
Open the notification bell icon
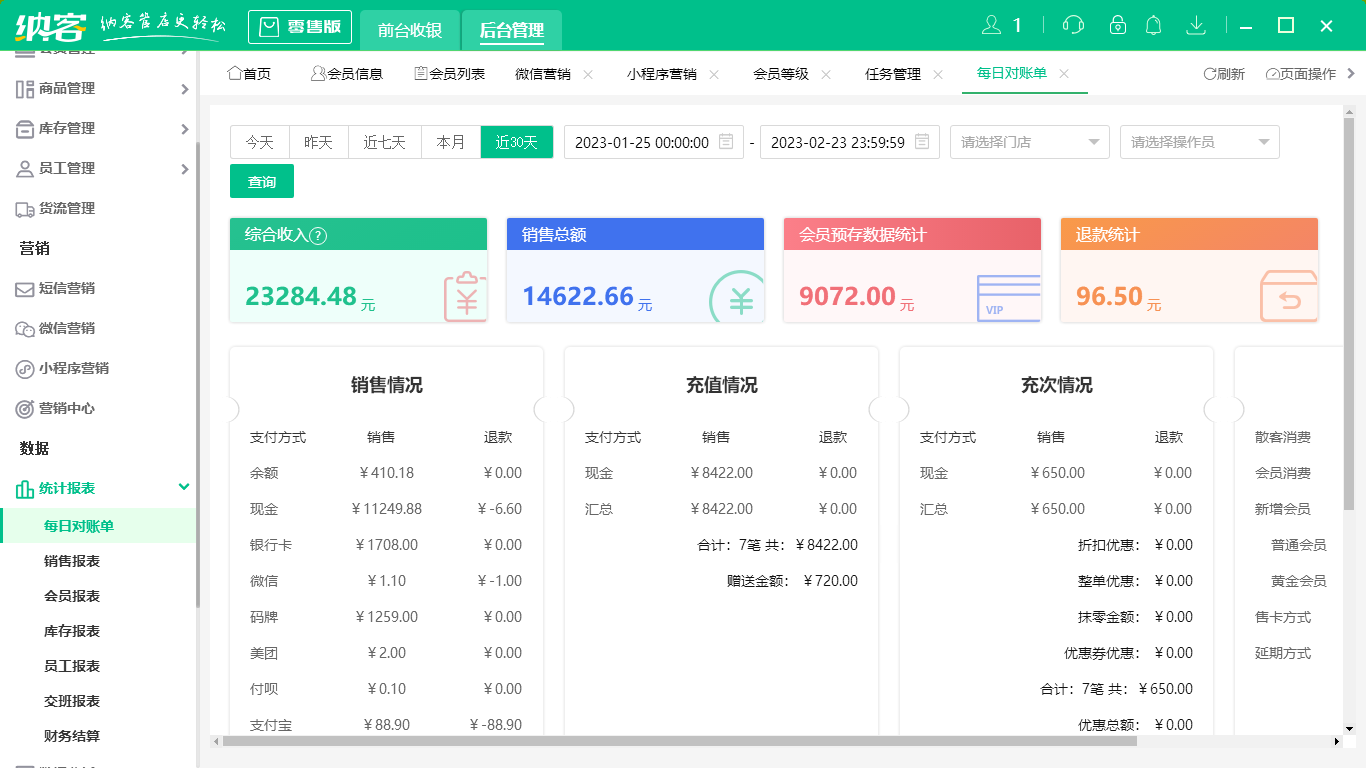(1153, 25)
